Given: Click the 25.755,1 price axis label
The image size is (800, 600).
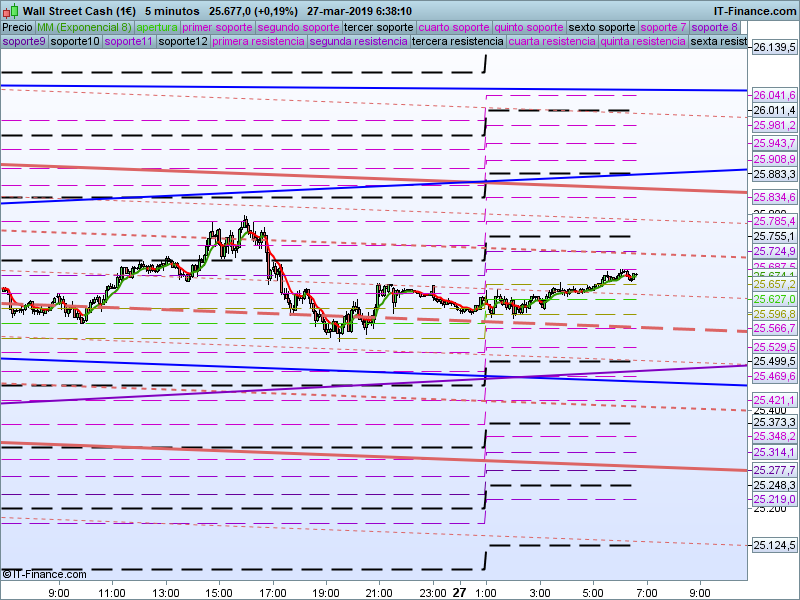Looking at the screenshot, I should tap(774, 236).
